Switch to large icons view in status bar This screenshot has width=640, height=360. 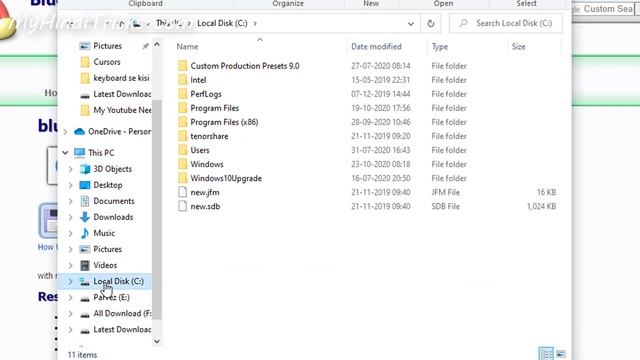(561, 353)
